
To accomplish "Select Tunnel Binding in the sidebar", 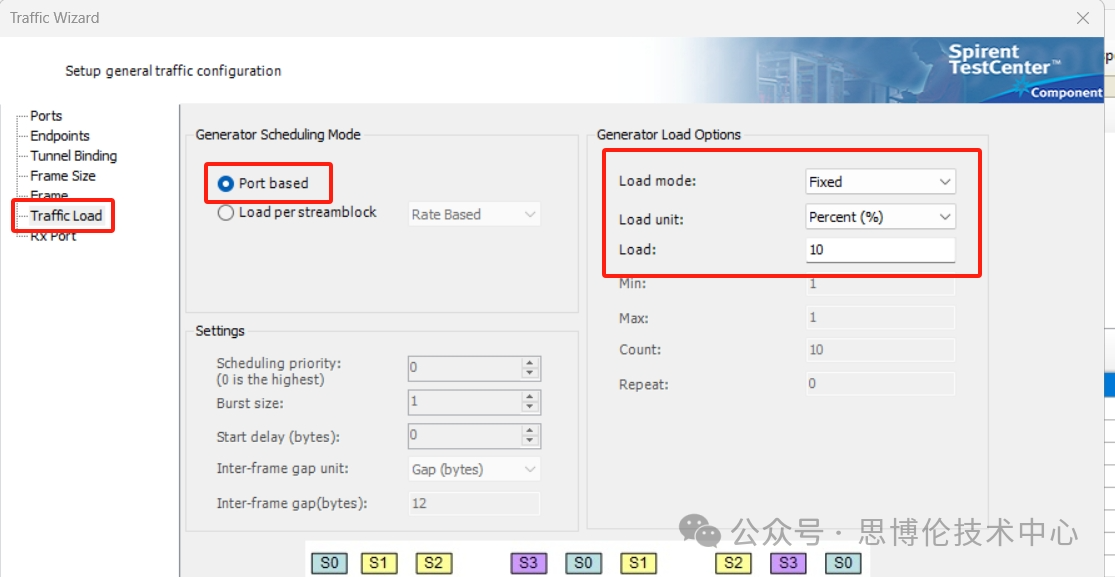I will 73,156.
